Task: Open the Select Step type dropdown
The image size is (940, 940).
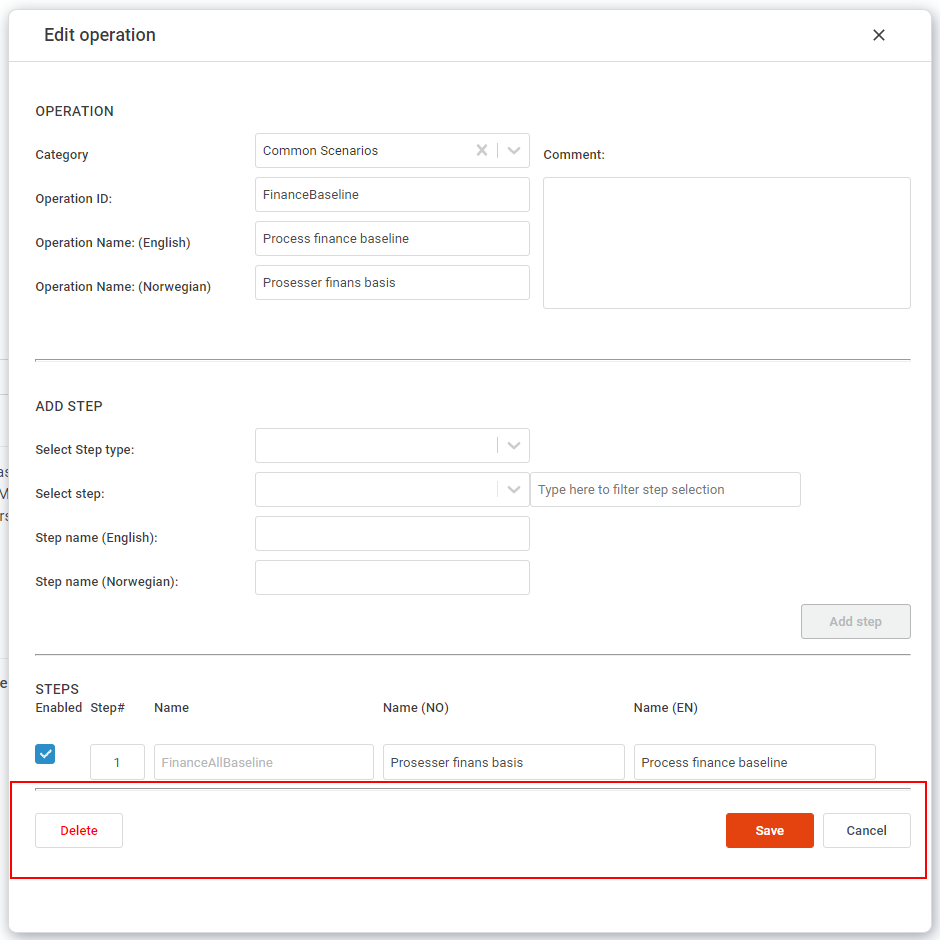Action: pyautogui.click(x=392, y=445)
